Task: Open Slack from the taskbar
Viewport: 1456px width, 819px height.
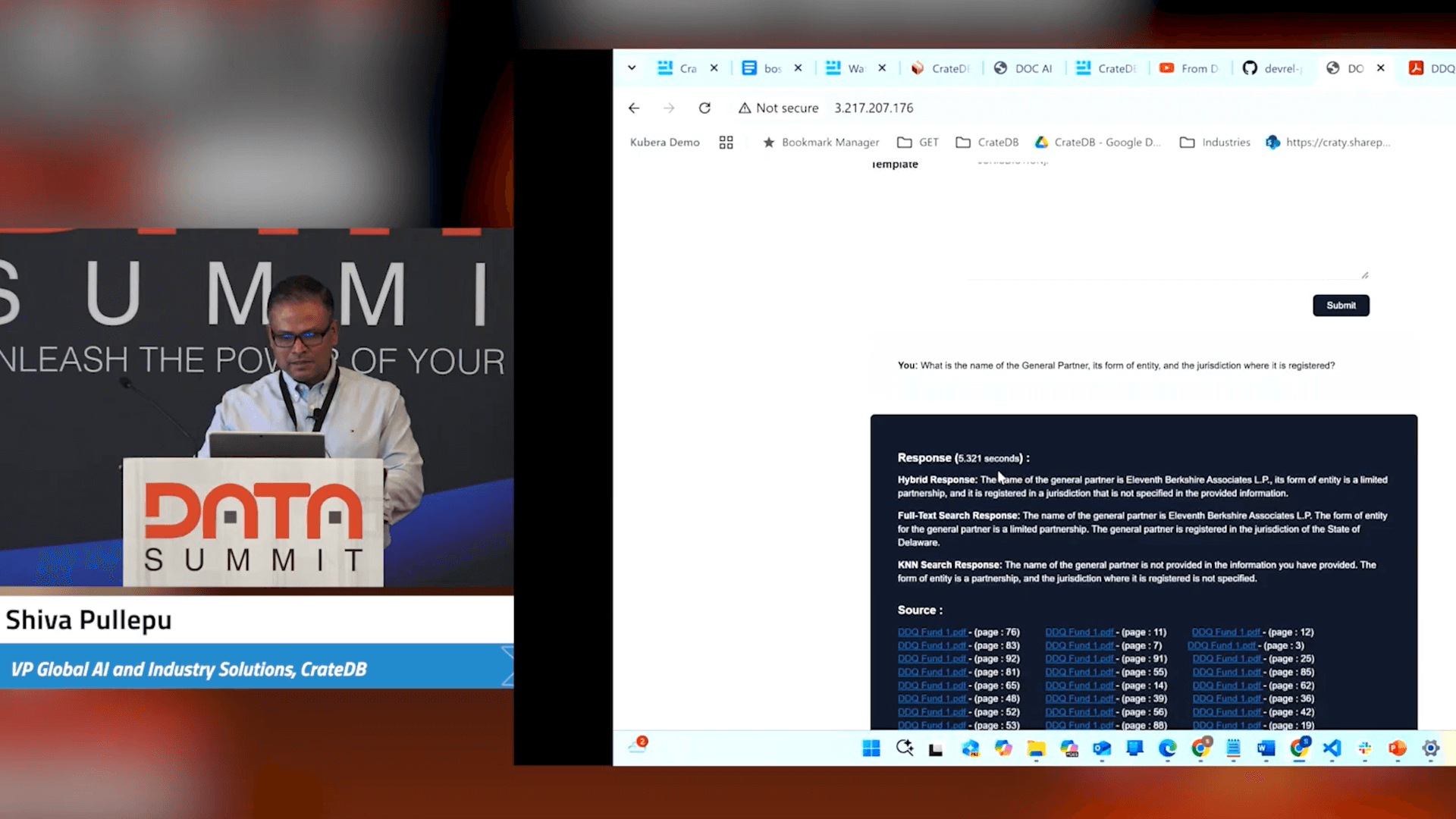Action: 1365,748
